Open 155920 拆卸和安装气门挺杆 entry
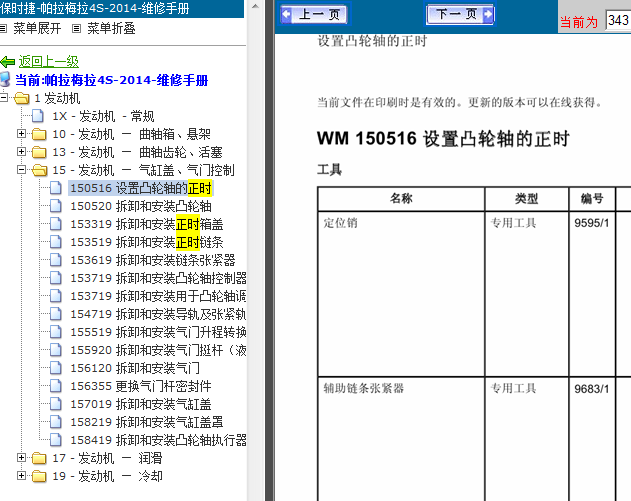Viewport: 631px width, 501px height. coord(159,350)
